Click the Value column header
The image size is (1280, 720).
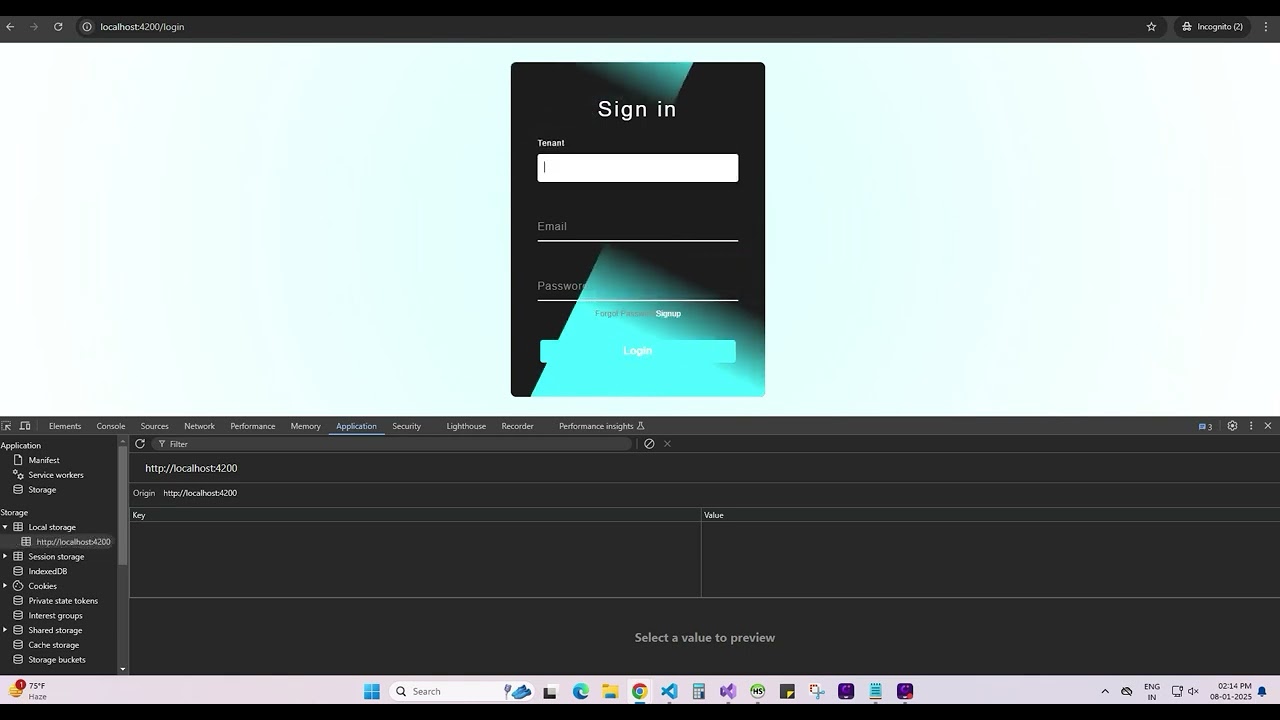990,515
